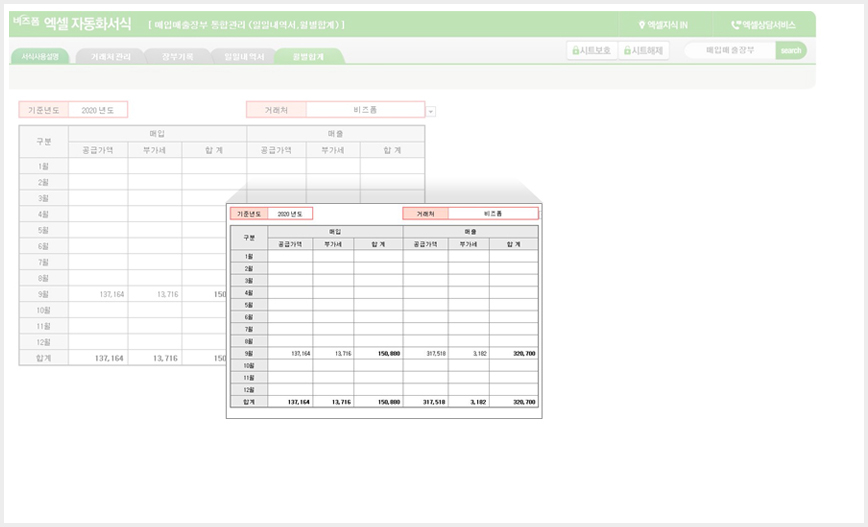Select the 1월 row label in the background table

[44, 166]
